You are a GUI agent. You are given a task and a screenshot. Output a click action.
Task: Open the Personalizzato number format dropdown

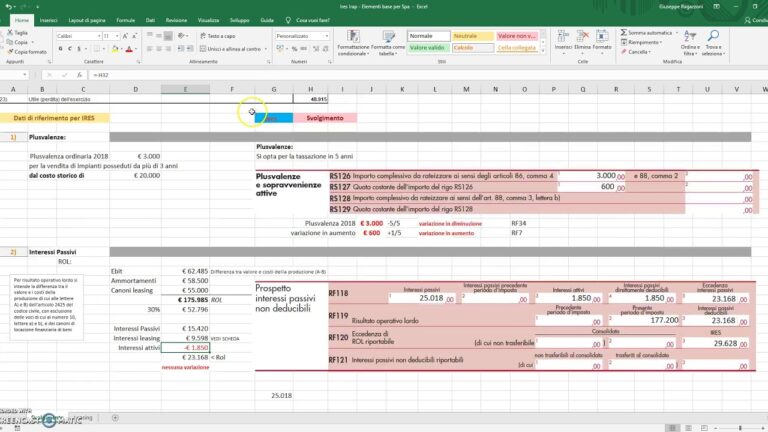coord(327,36)
